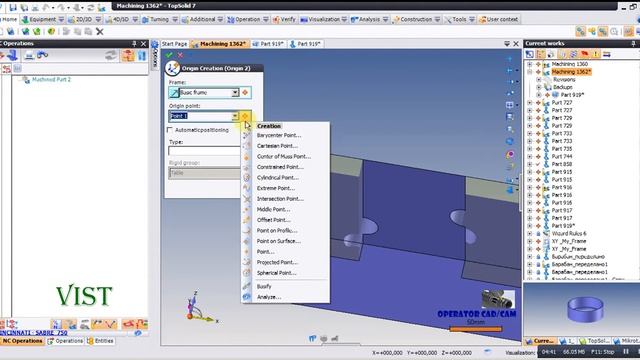Click the blue arrows icon in Current works toolbar
The width and height of the screenshot is (640, 360).
607,54
